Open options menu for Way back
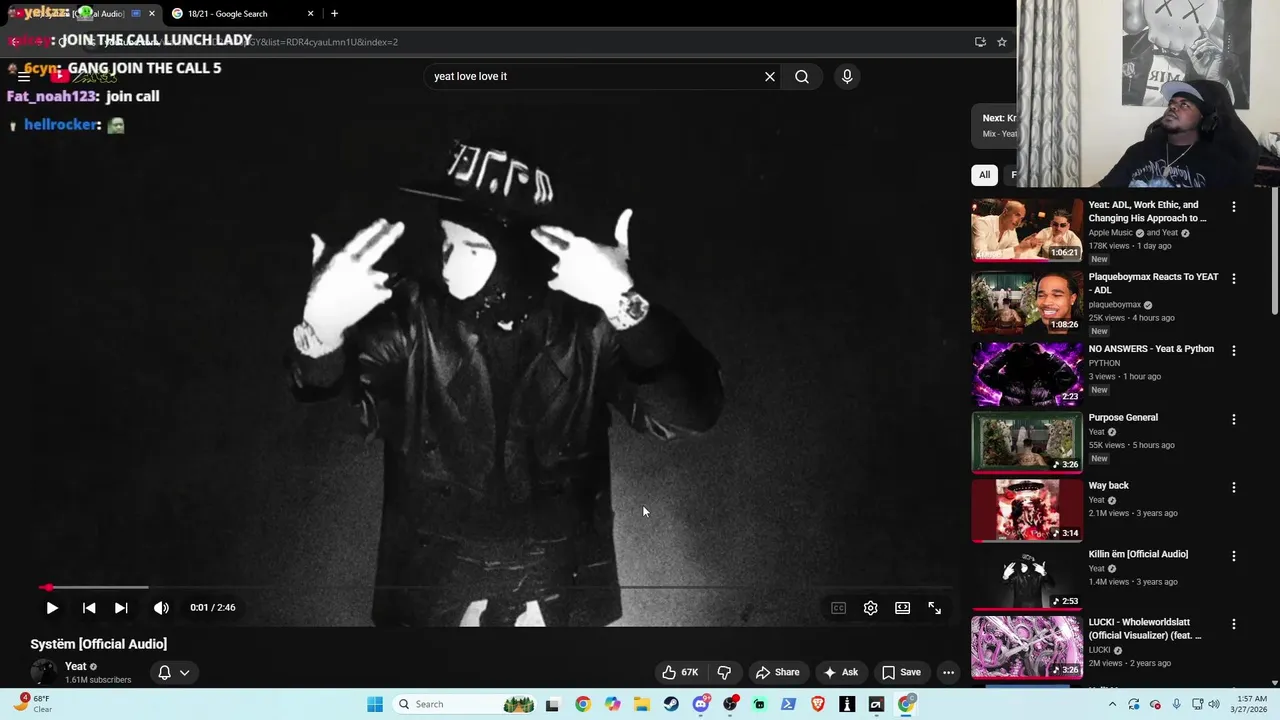Image resolution: width=1280 pixels, height=720 pixels. click(1234, 487)
